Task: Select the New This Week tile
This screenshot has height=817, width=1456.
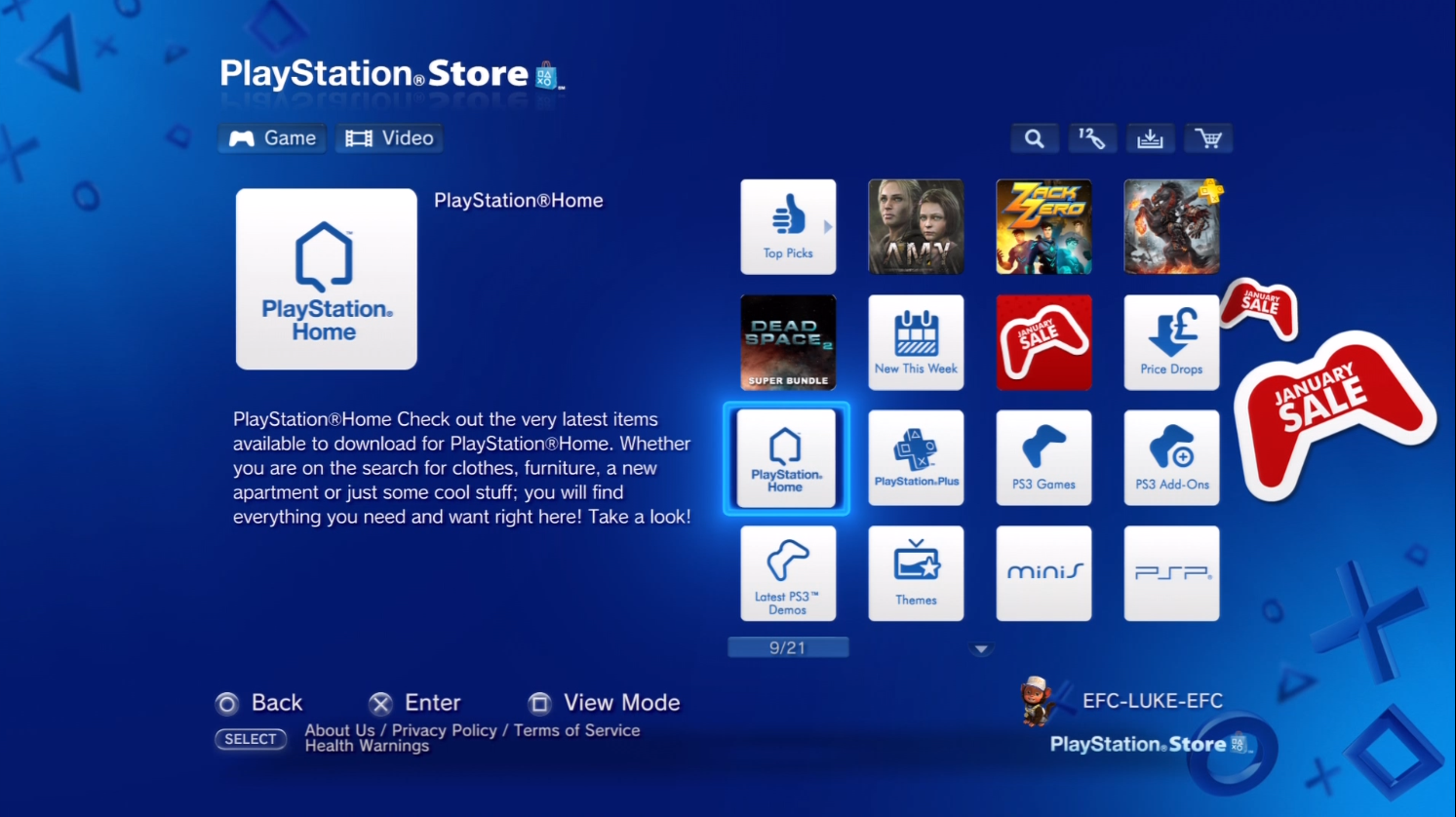Action: click(x=915, y=342)
